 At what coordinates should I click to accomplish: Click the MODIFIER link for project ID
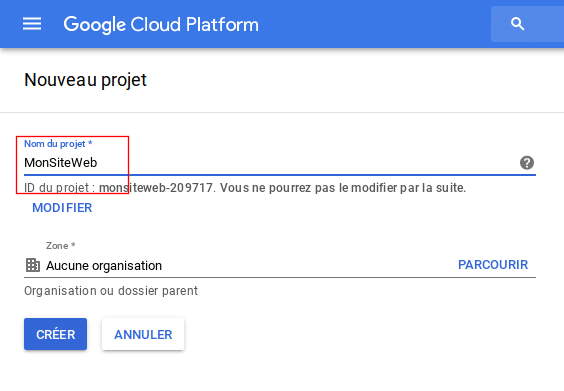tap(62, 208)
